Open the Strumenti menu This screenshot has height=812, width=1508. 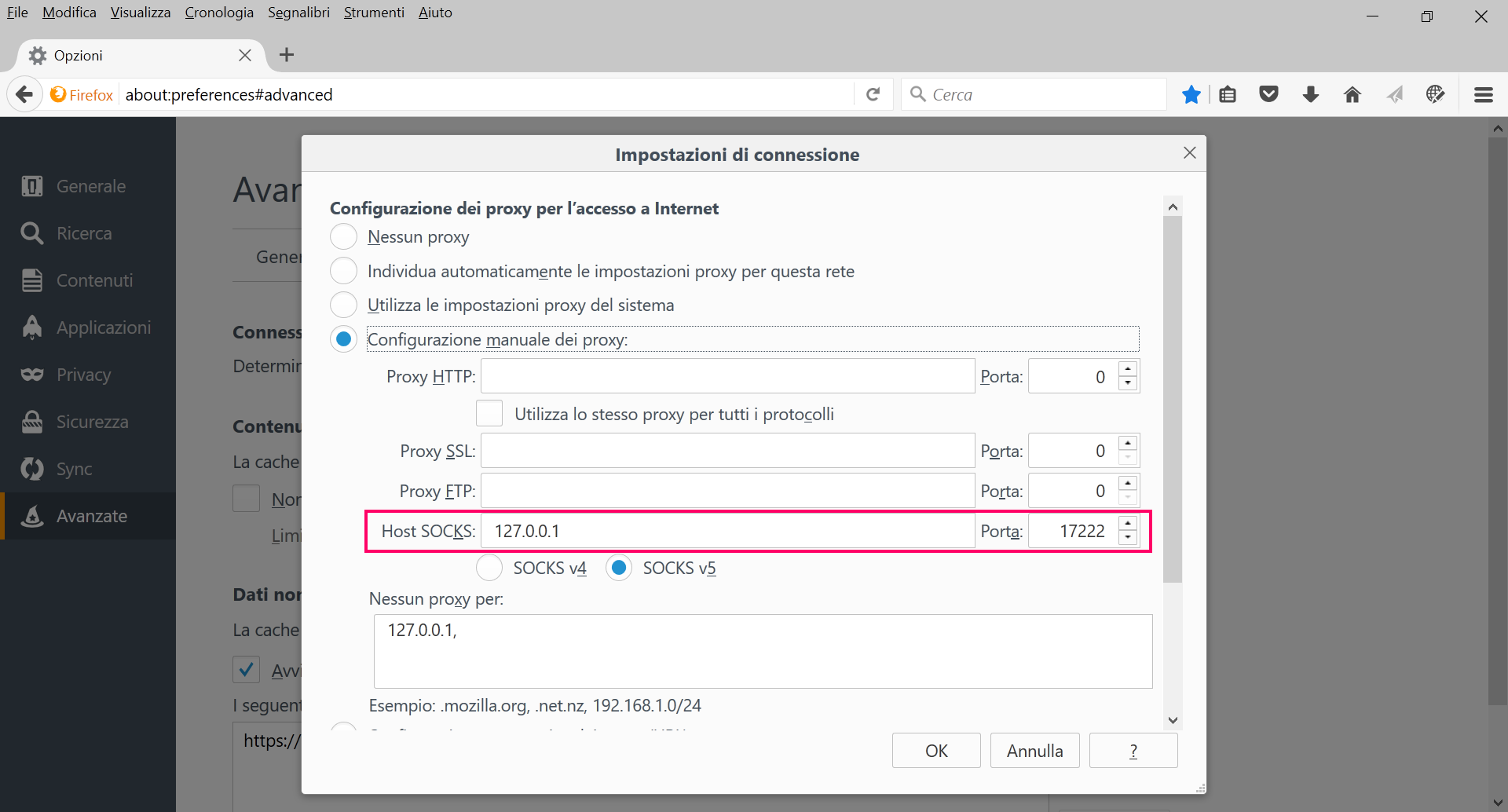pos(374,13)
